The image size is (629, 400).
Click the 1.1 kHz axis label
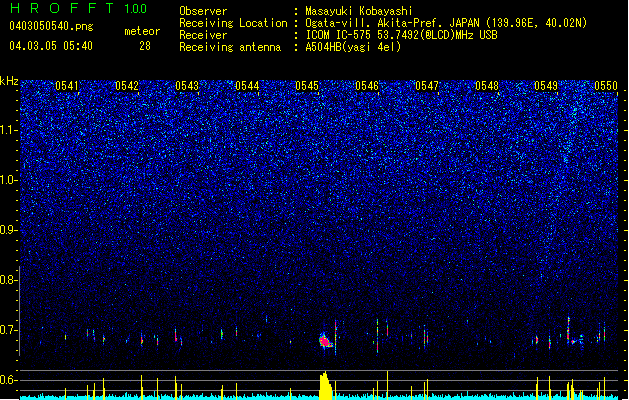[x=9, y=130]
